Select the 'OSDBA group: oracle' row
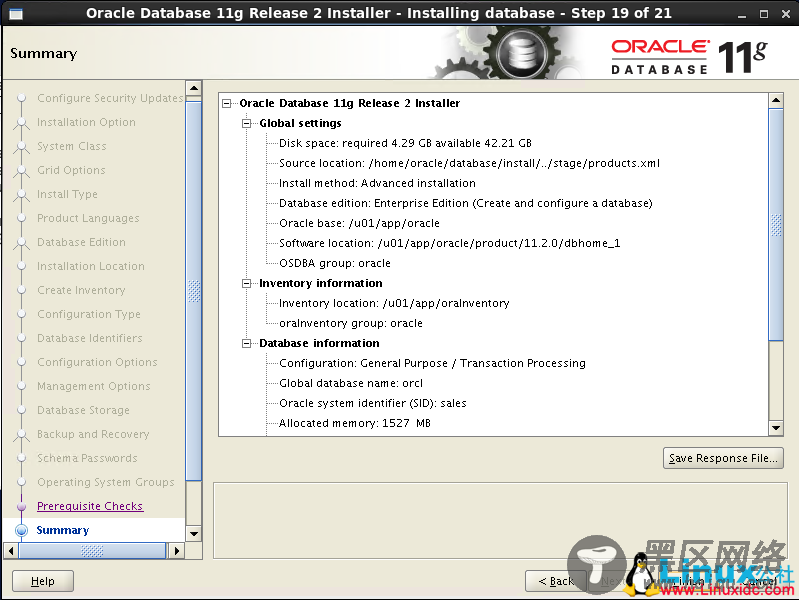This screenshot has width=799, height=600. [335, 264]
